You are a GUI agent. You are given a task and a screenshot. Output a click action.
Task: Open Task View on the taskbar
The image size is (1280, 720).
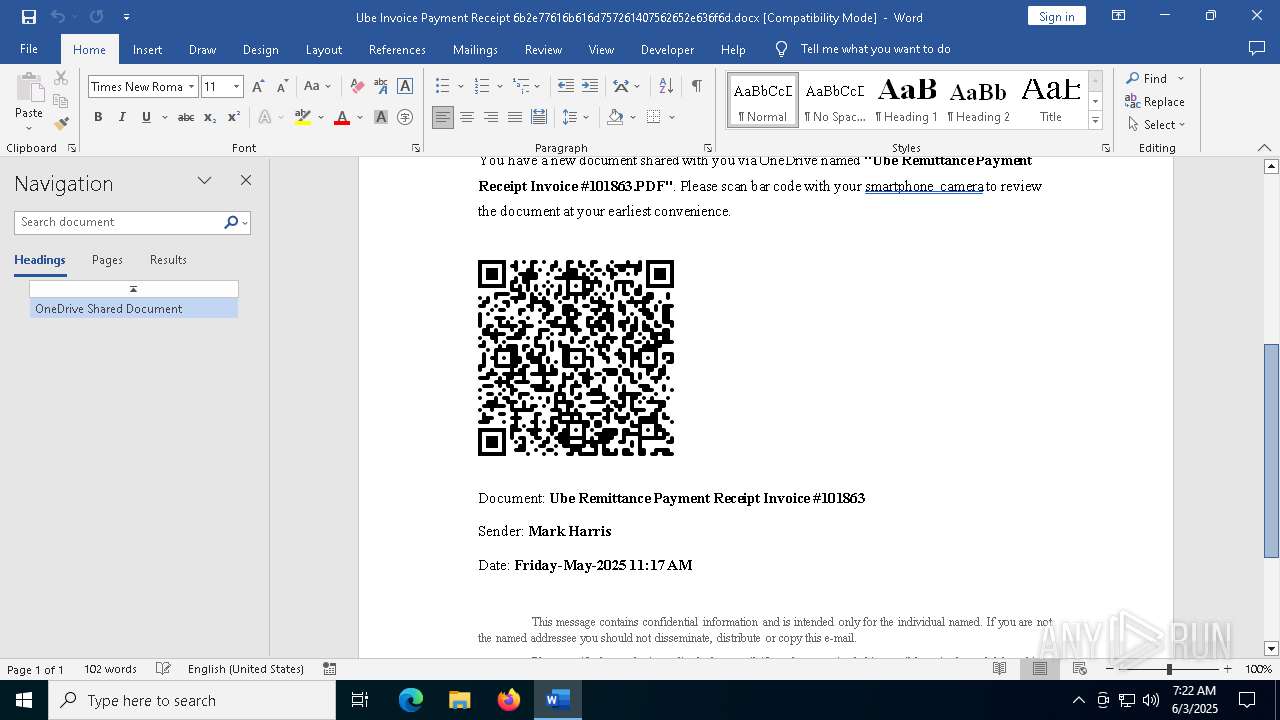(360, 700)
